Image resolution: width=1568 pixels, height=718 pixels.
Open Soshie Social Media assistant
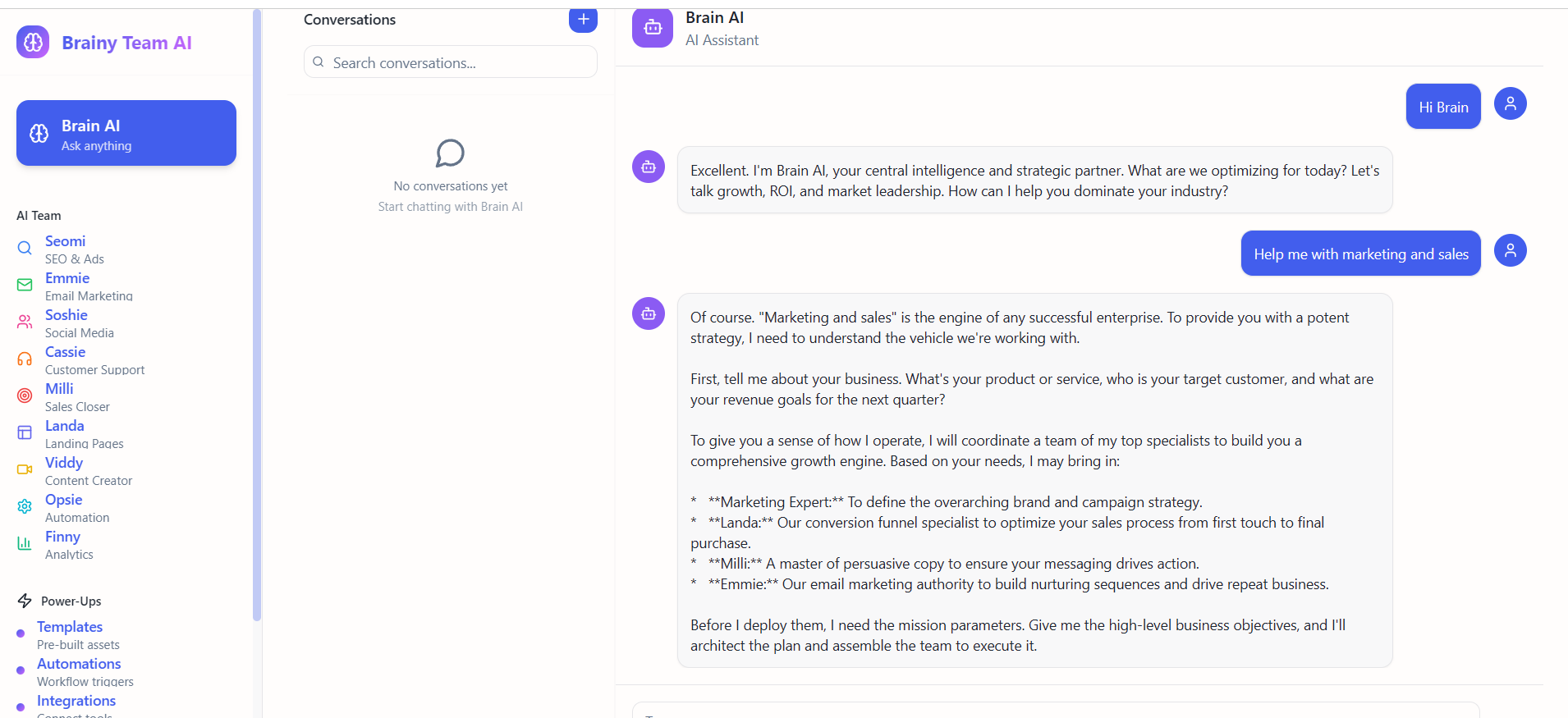point(80,323)
